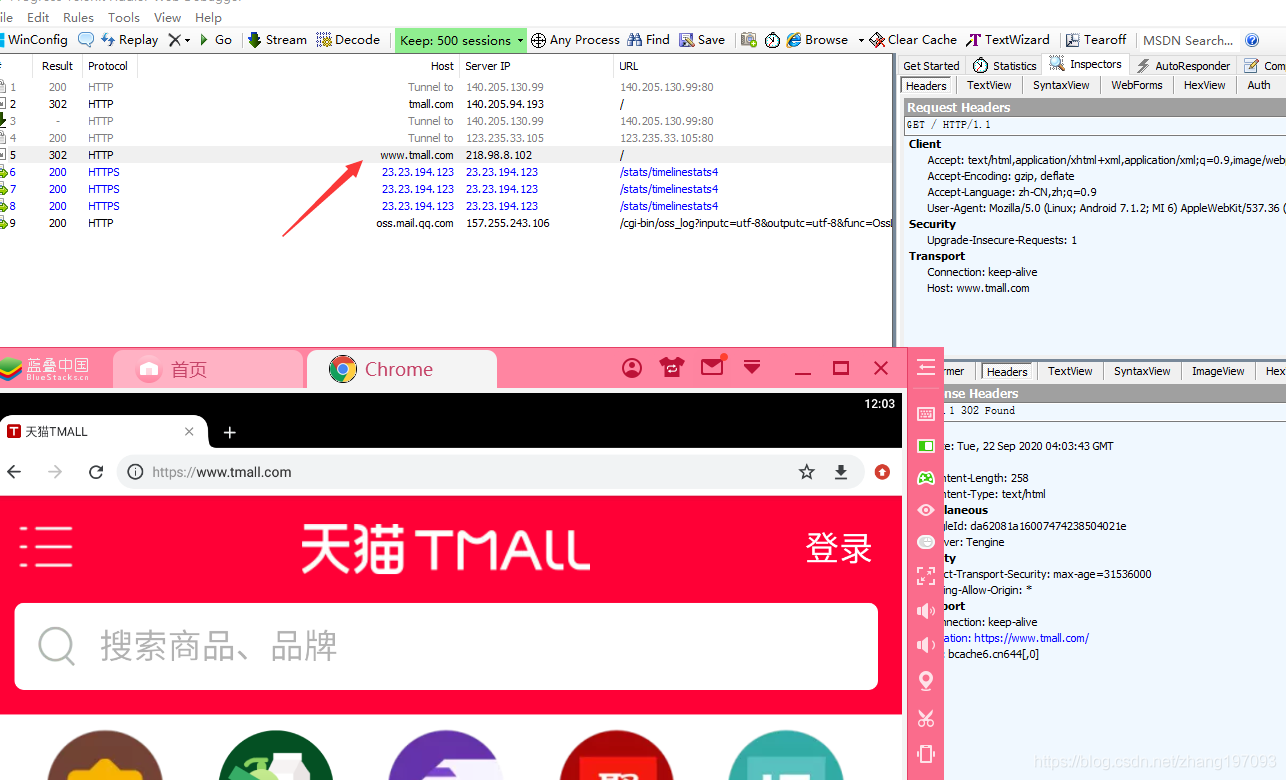Screen dimensions: 1286x780
Task: Click the 登录 login link on Tmall
Action: [x=839, y=548]
